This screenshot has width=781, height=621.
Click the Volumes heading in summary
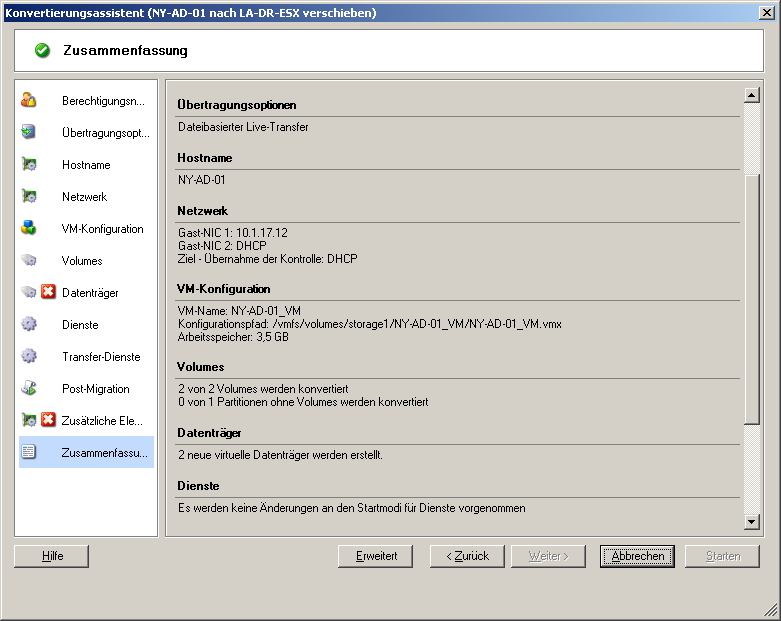[201, 367]
